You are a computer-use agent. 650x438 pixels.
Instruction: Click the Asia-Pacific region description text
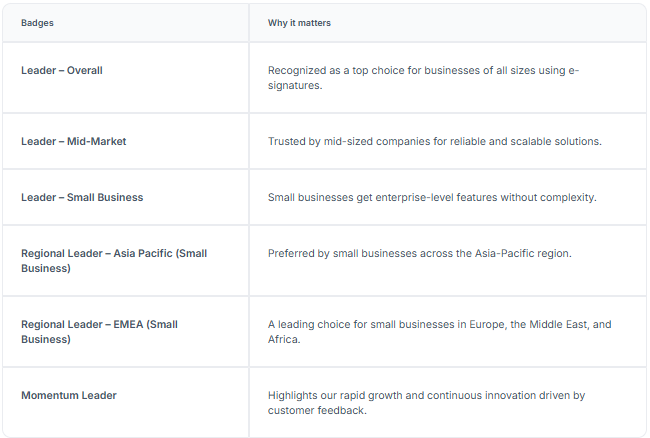point(420,253)
